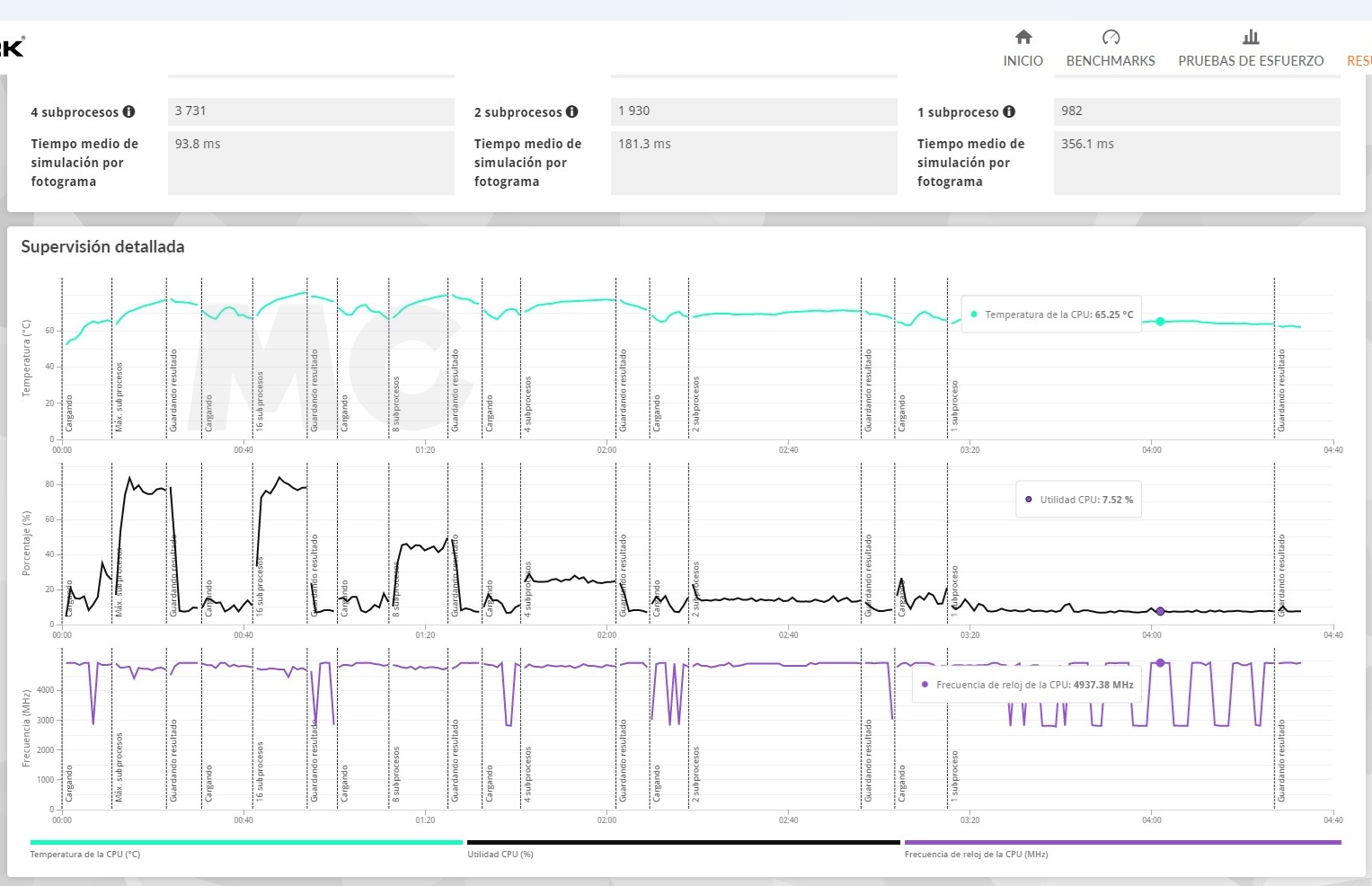The height and width of the screenshot is (886, 1372).
Task: Select the 3 731 score field
Action: [x=310, y=111]
